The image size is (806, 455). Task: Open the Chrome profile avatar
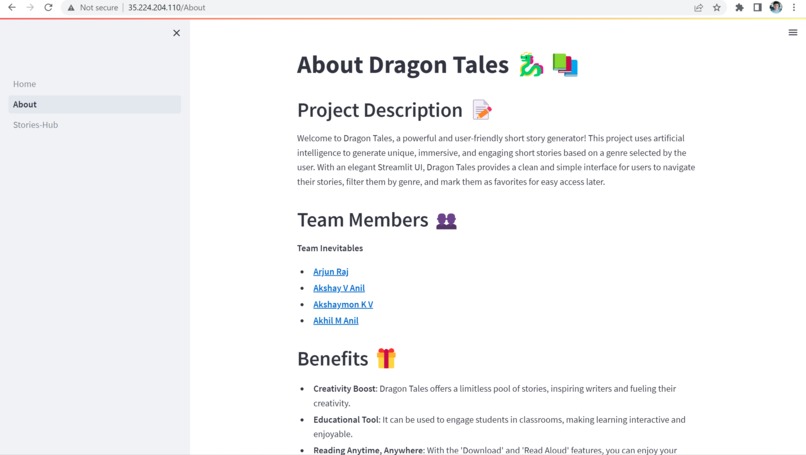click(x=776, y=7)
